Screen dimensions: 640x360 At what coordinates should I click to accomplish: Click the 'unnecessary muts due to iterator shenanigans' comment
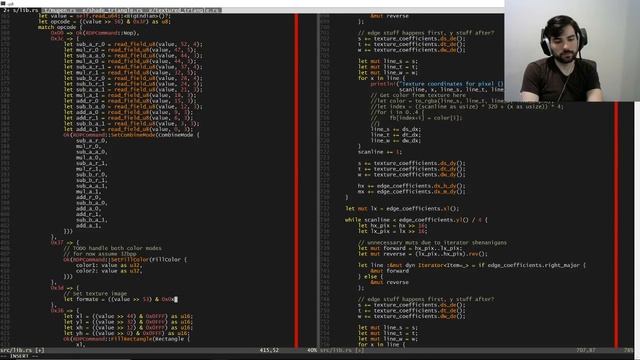coord(432,242)
